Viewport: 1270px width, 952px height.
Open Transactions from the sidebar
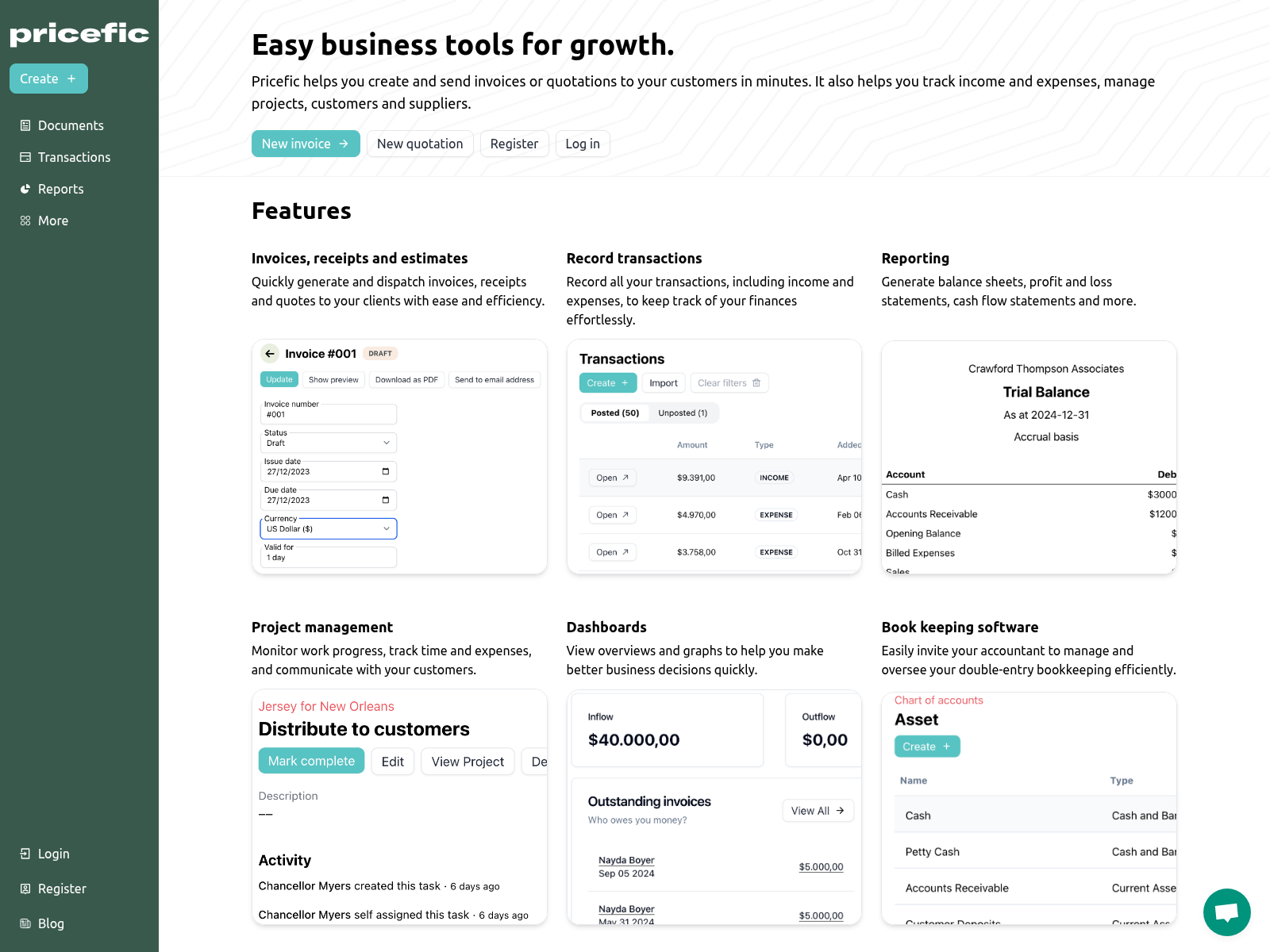point(74,157)
